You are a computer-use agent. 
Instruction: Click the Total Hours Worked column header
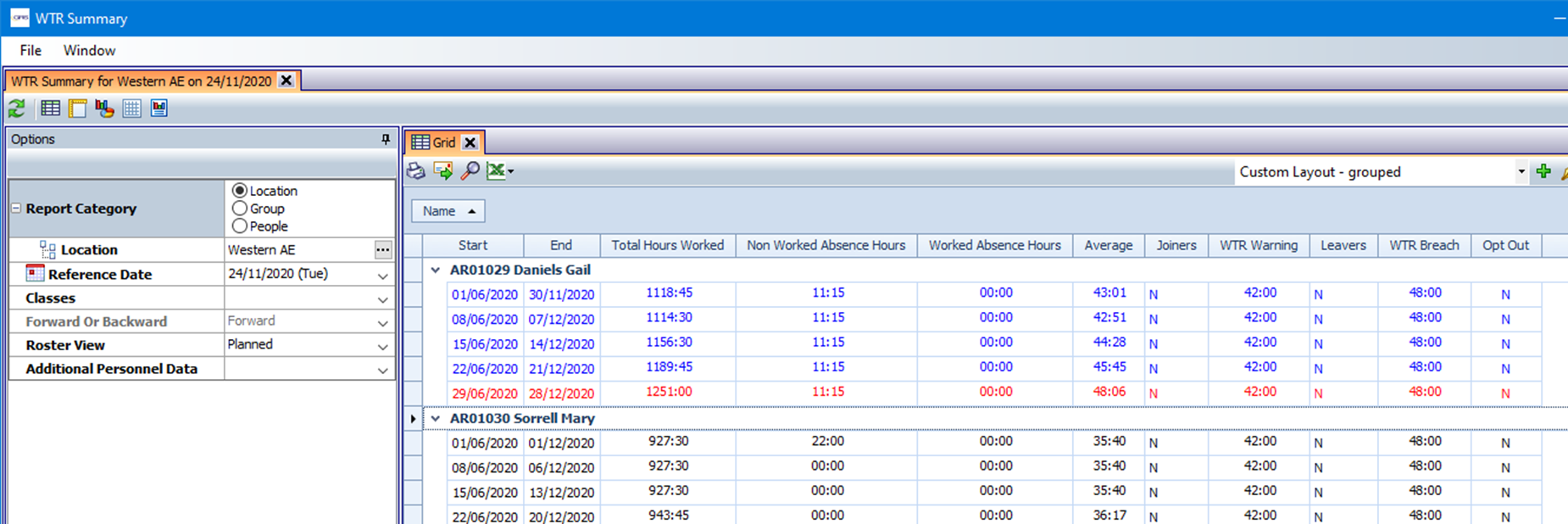pos(667,246)
